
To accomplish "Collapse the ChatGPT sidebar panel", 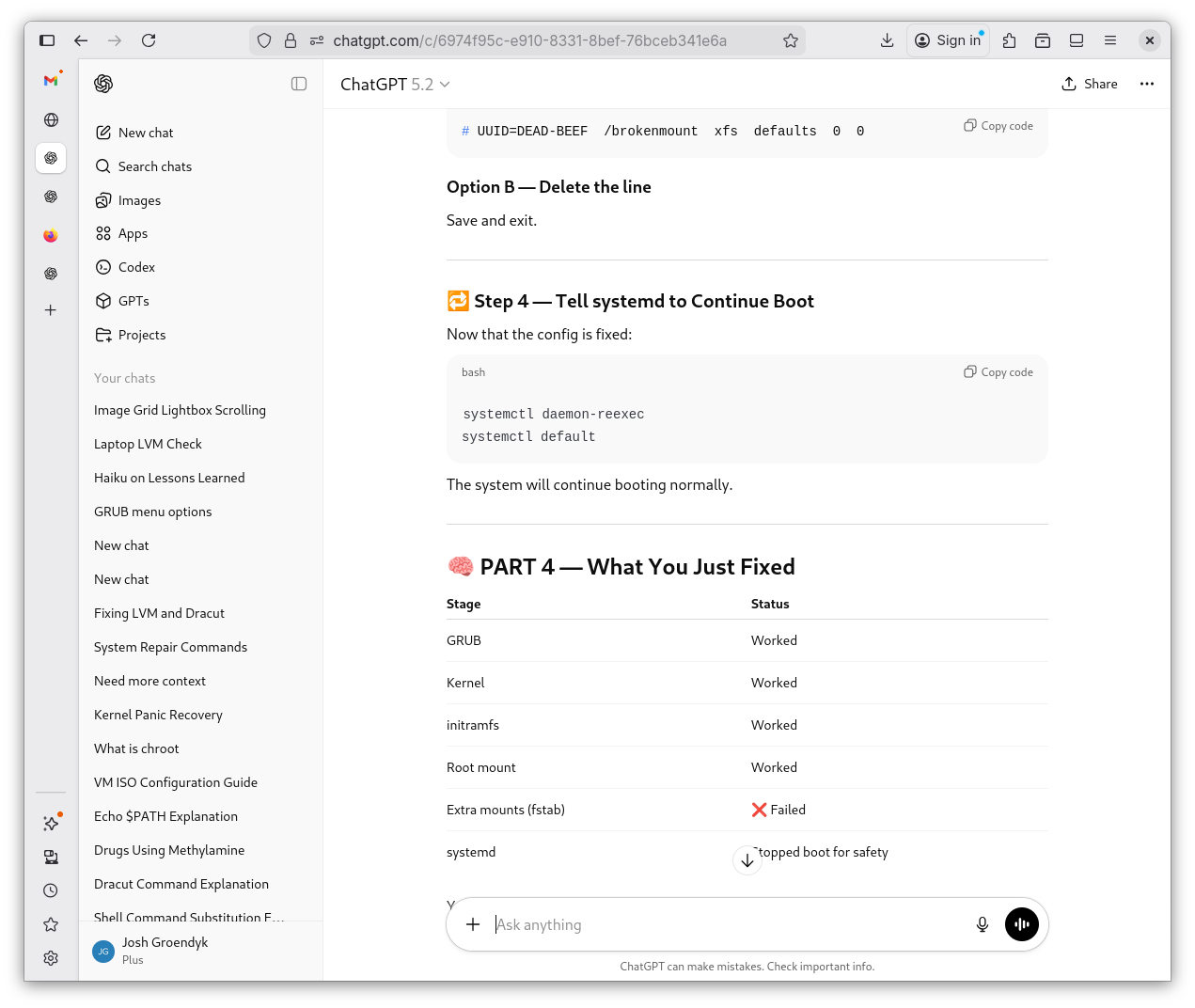I will pyautogui.click(x=299, y=84).
